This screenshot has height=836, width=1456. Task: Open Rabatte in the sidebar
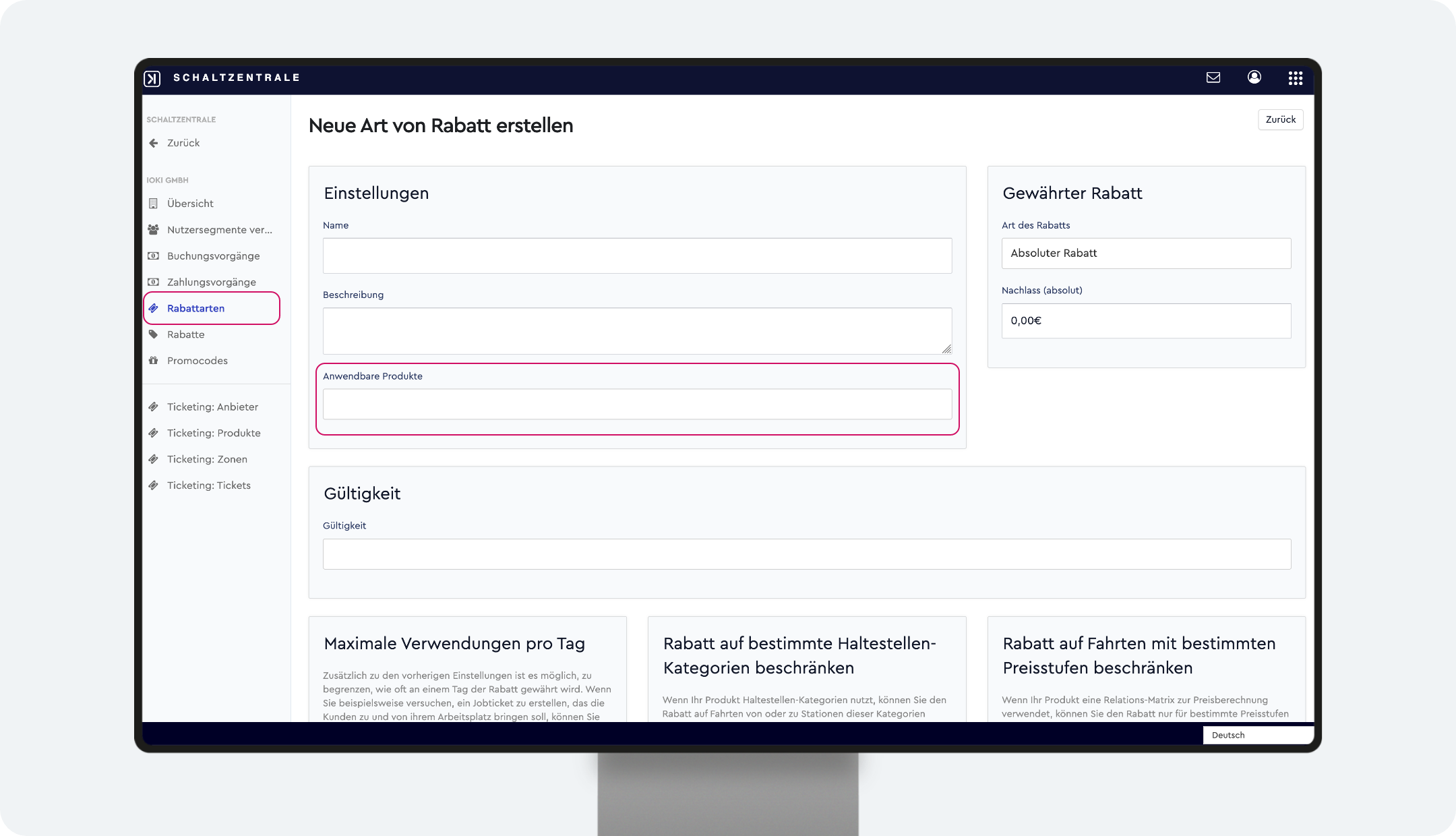pos(186,334)
